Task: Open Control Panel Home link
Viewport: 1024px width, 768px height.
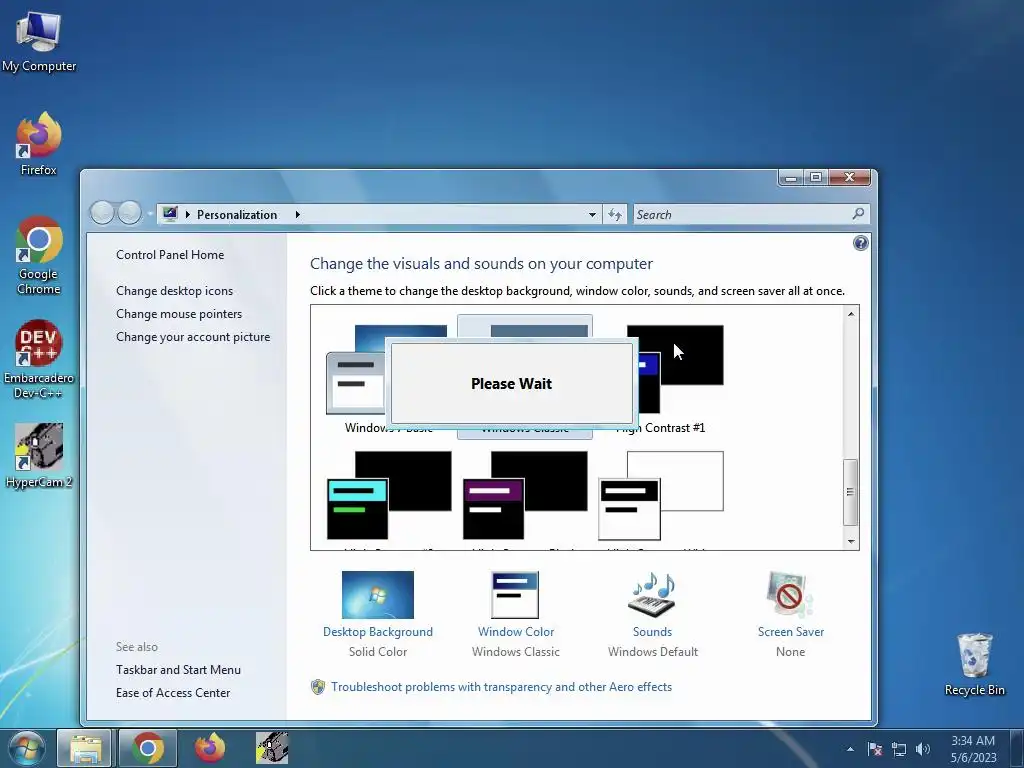Action: click(170, 255)
